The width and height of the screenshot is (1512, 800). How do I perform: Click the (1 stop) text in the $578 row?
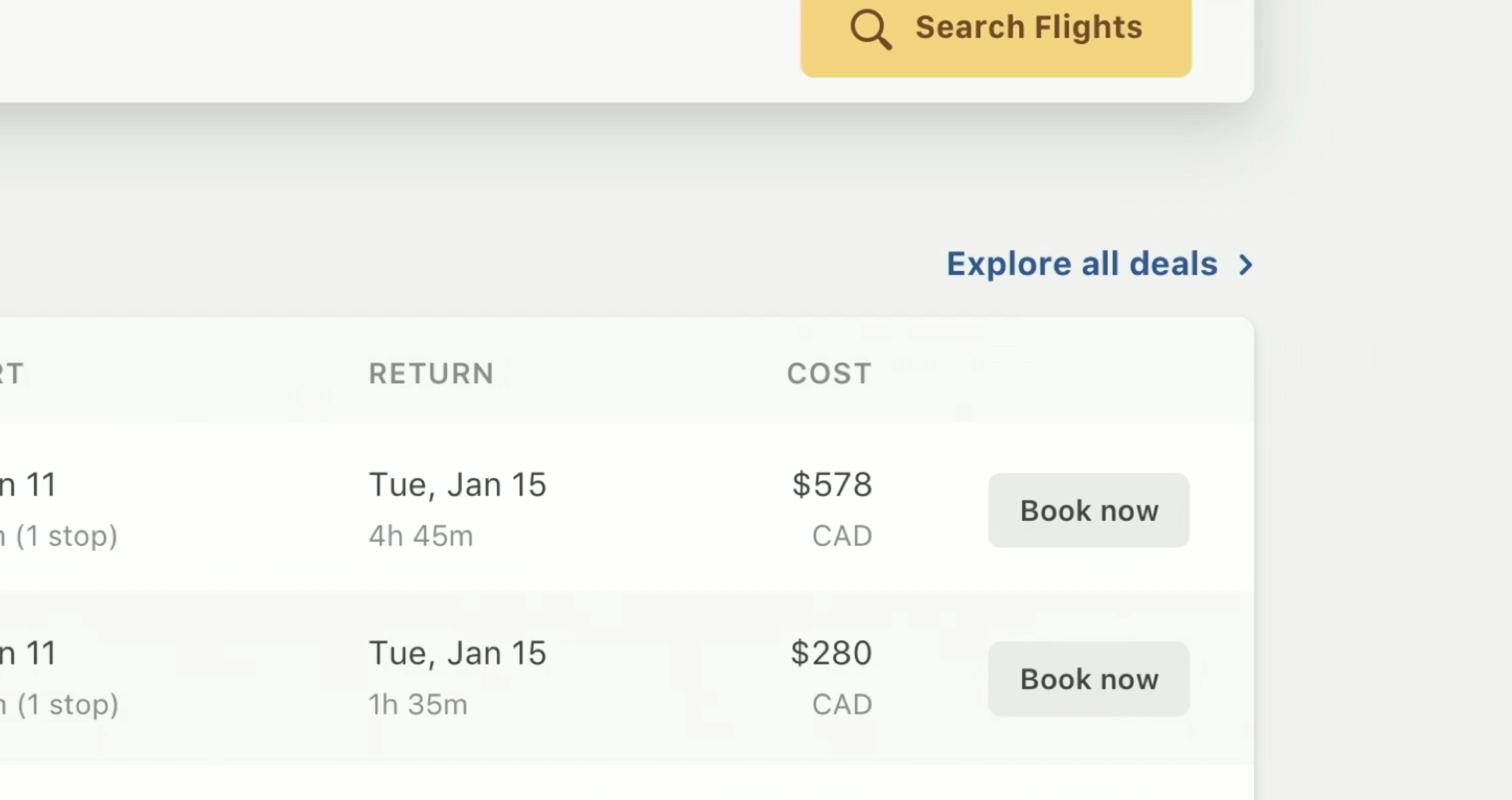click(66, 536)
